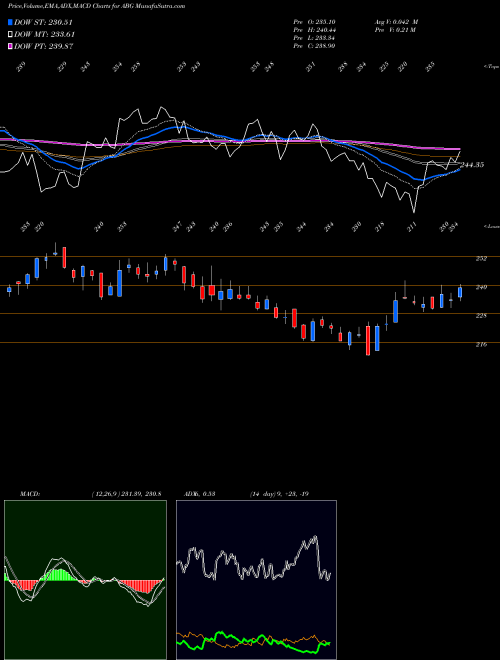The image size is (500, 660).
Task: Click the 'Avg V: 0.042 M' volume text
Action: (396, 22)
